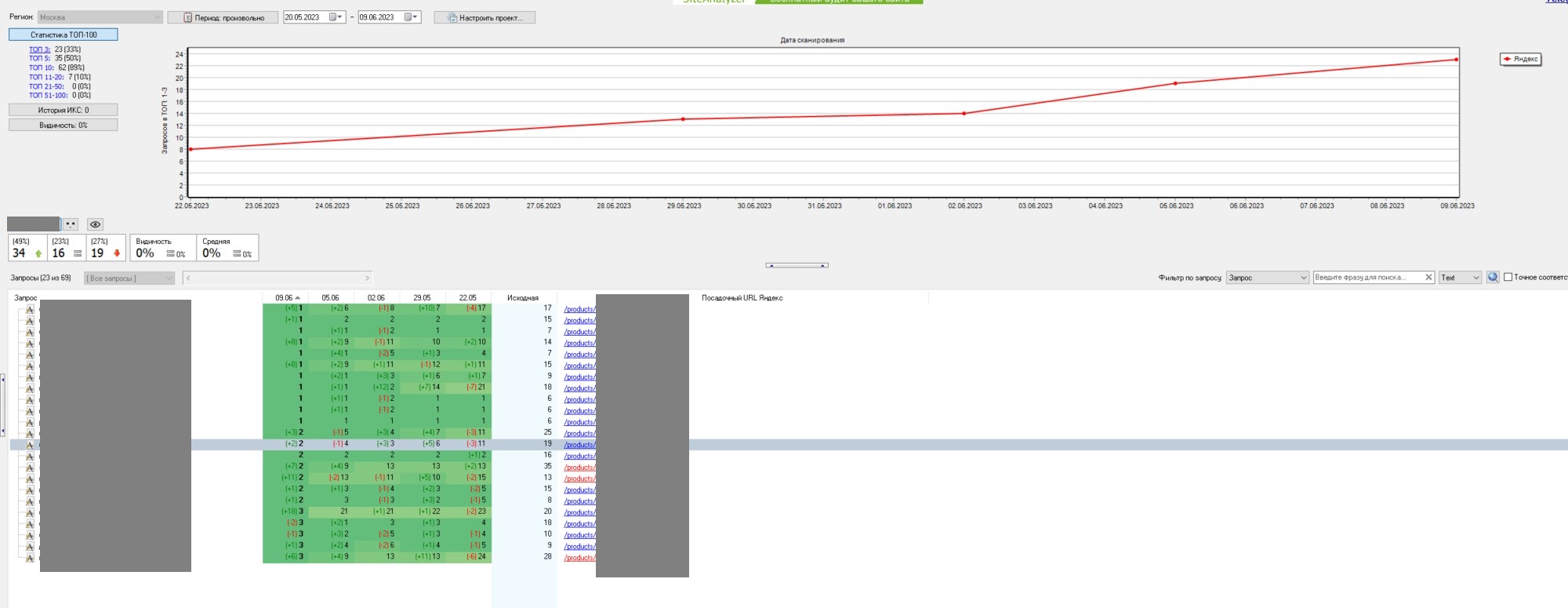Click the green up arrow growth counter
This screenshot has height=608, width=1568.
(x=38, y=253)
